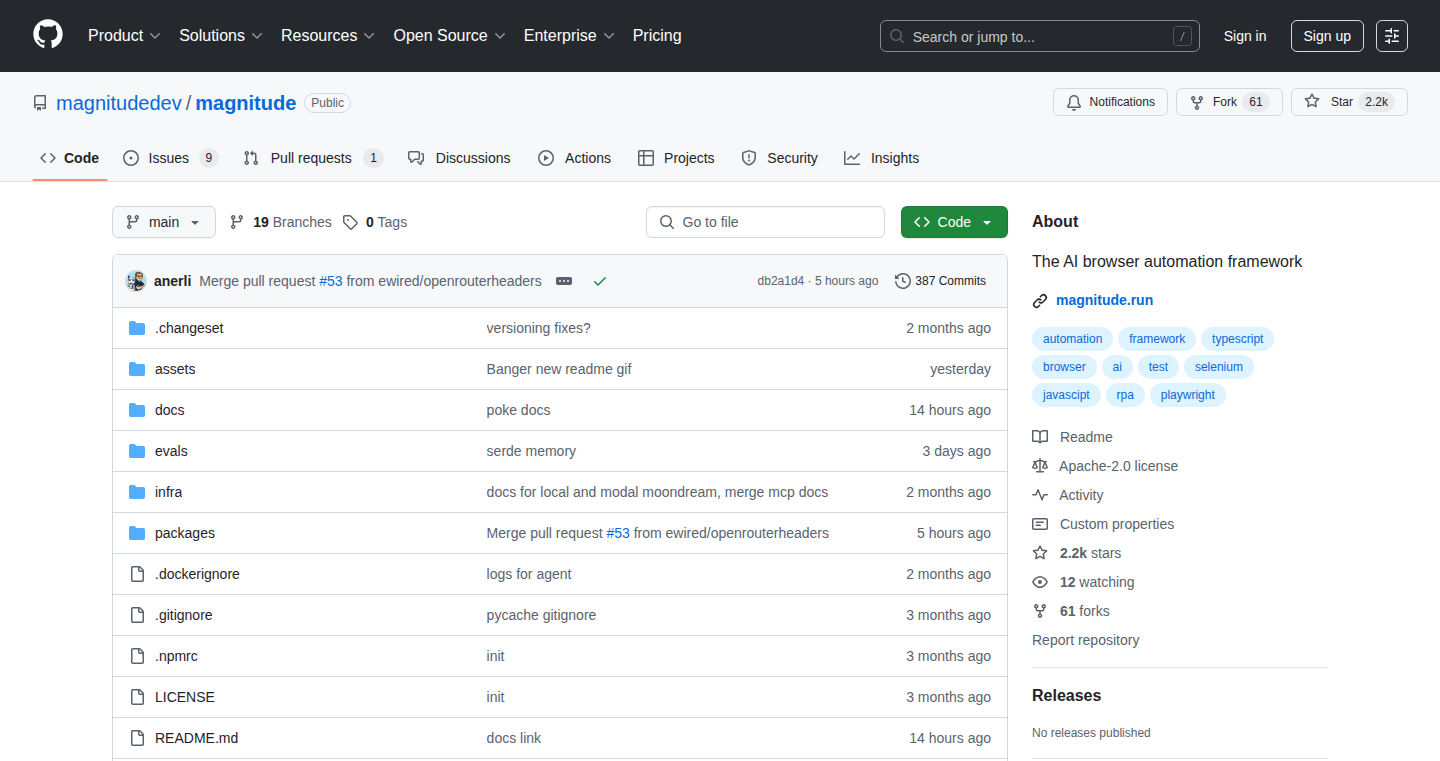This screenshot has height=761, width=1440.
Task: Open the appearance settings icon button
Action: (1392, 36)
